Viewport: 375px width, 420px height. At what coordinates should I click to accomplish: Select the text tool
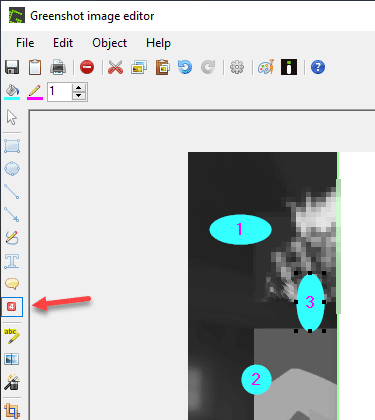12,261
